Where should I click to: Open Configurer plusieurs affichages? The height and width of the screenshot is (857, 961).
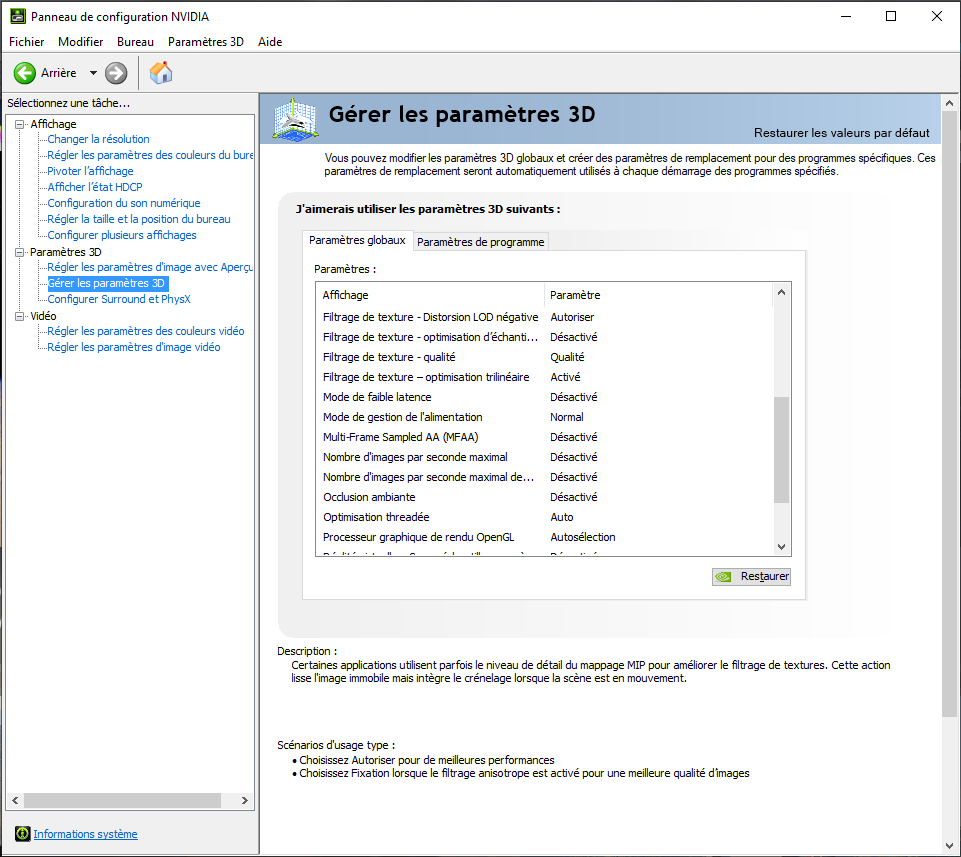[x=122, y=235]
